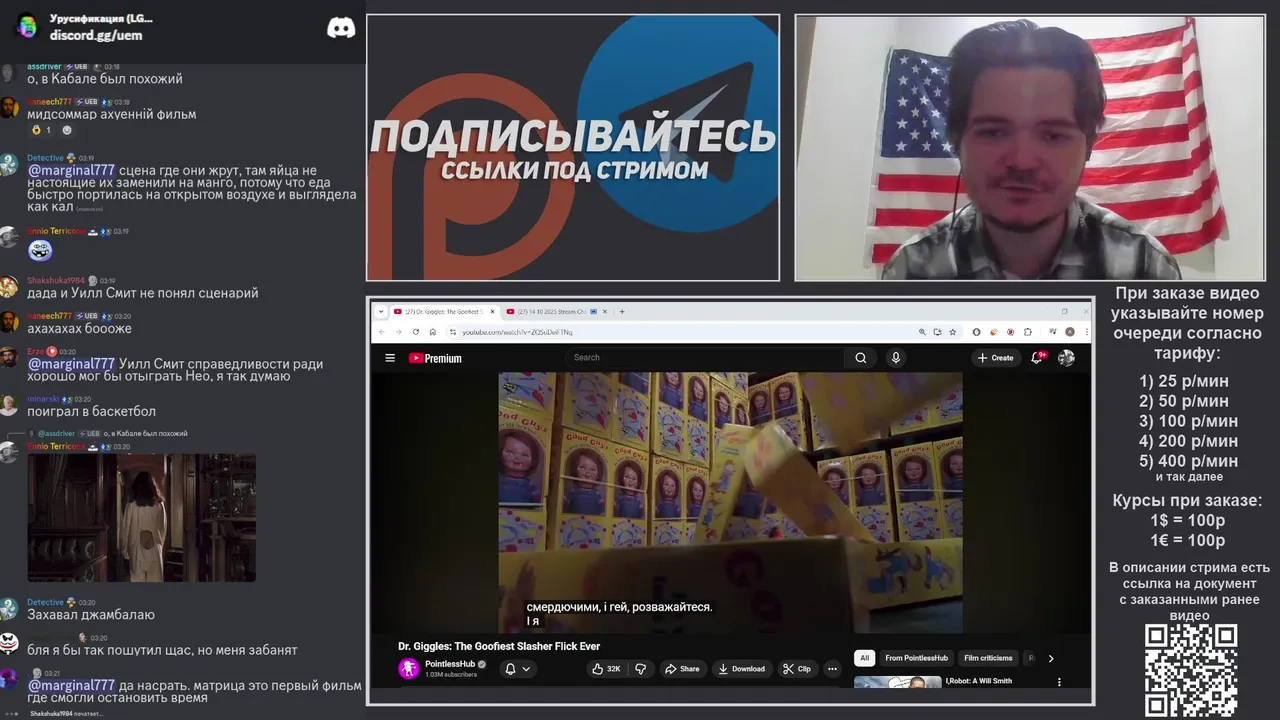Select the Film criticisms chip
The width and height of the screenshot is (1280, 720).
988,658
